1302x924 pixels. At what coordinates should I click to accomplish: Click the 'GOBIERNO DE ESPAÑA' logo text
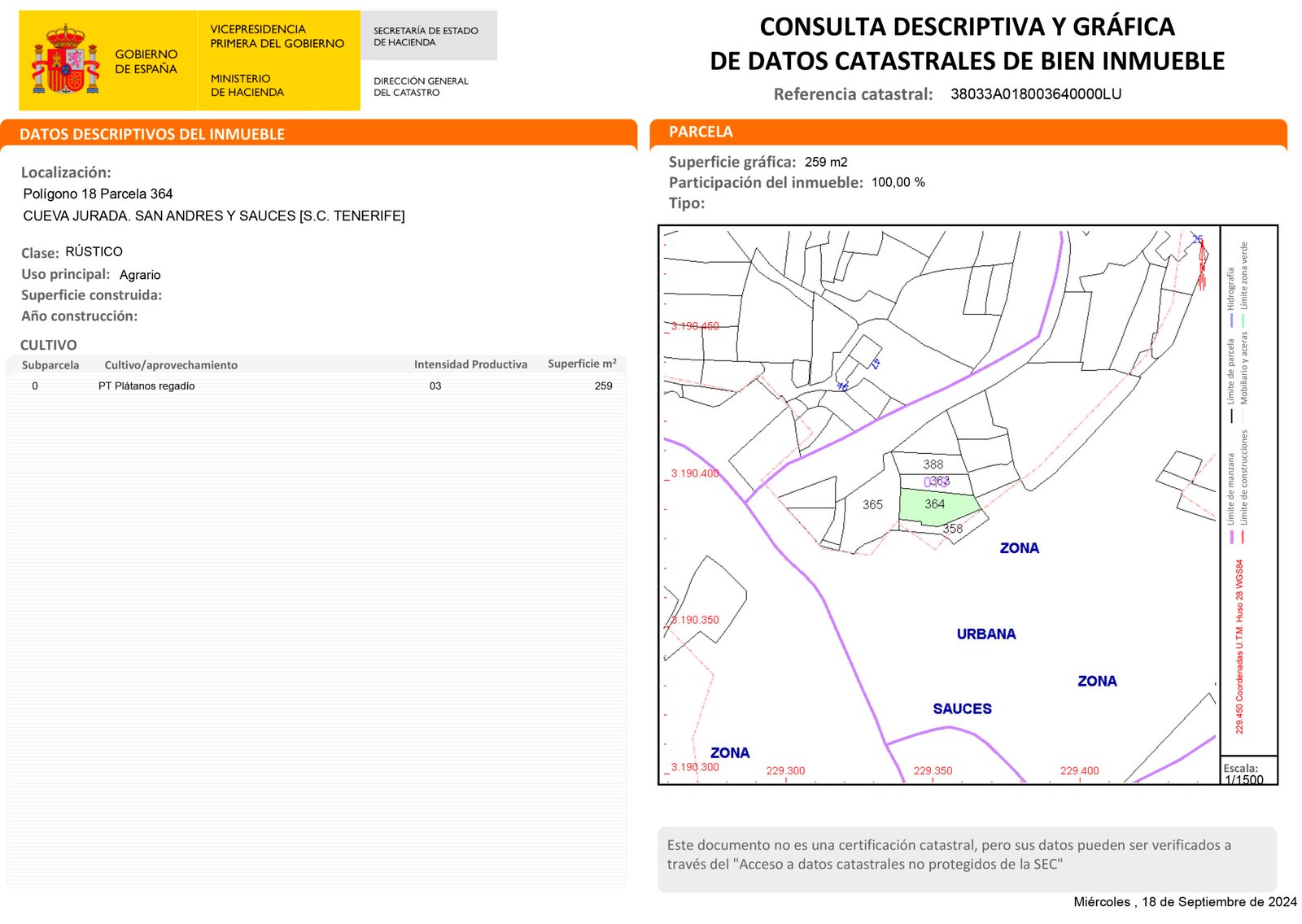coord(146,62)
